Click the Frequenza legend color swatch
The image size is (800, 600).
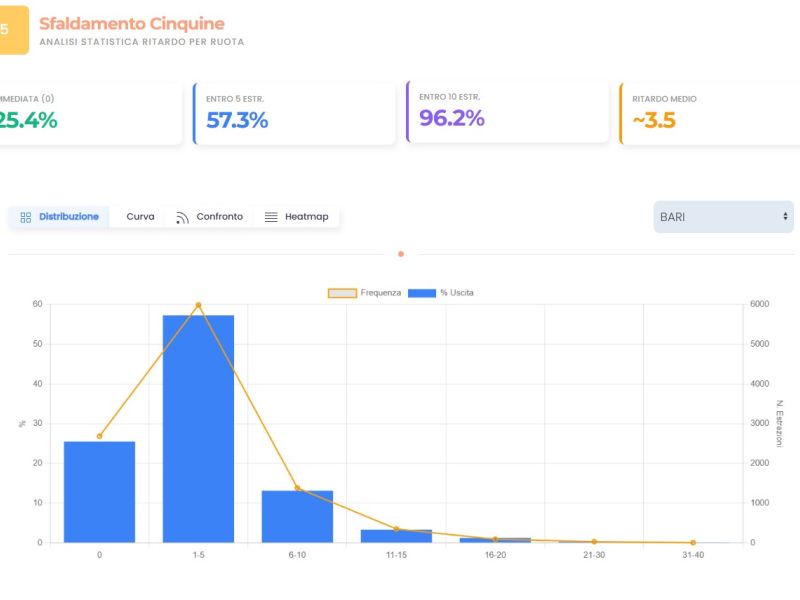point(342,293)
